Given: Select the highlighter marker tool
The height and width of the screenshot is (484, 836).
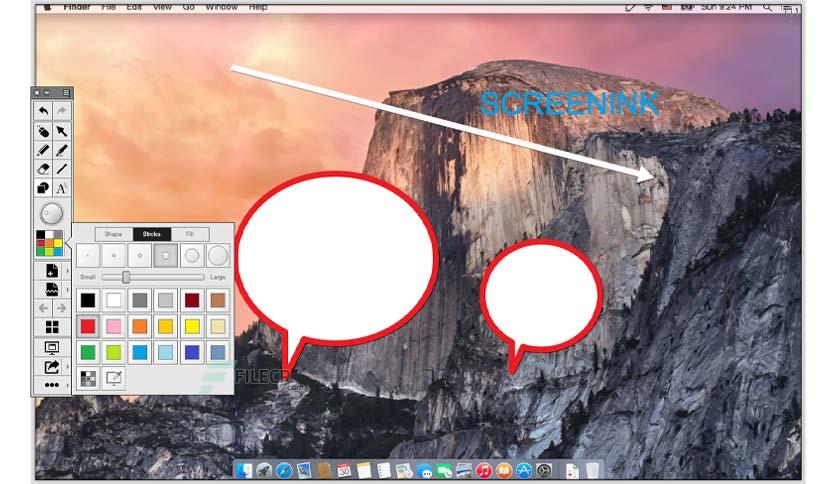Looking at the screenshot, I should coord(62,150).
